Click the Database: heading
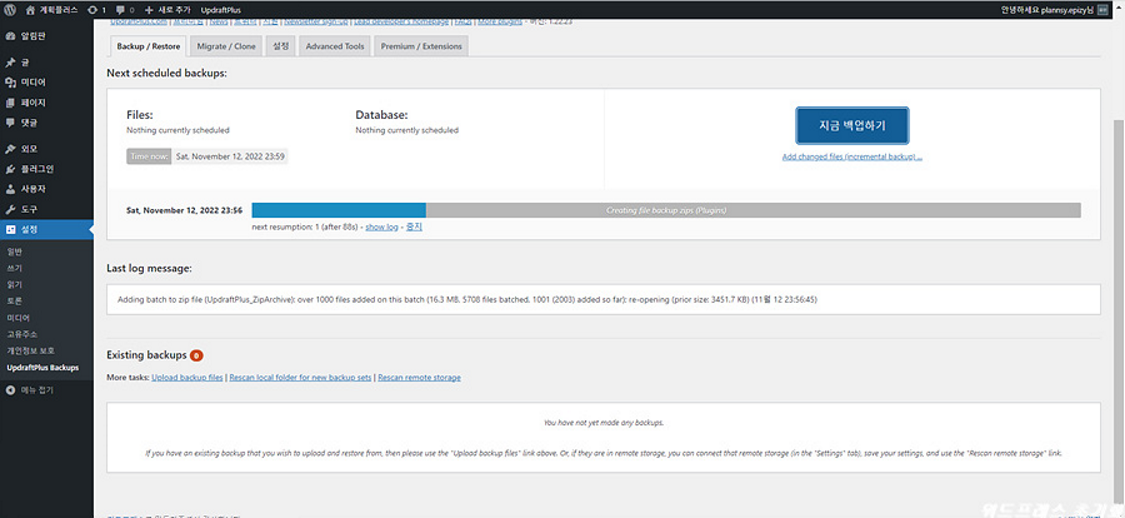The height and width of the screenshot is (518, 1125). [x=382, y=114]
